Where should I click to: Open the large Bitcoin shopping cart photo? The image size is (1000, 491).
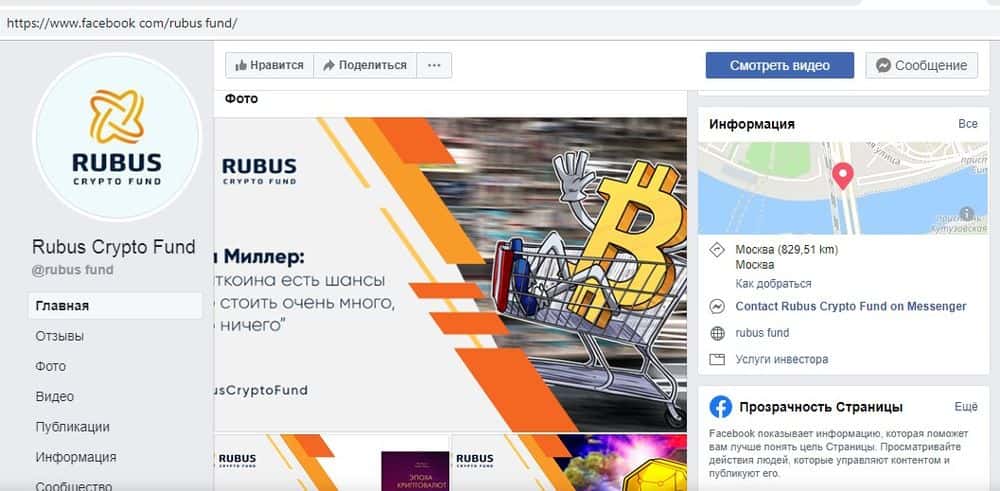click(450, 274)
